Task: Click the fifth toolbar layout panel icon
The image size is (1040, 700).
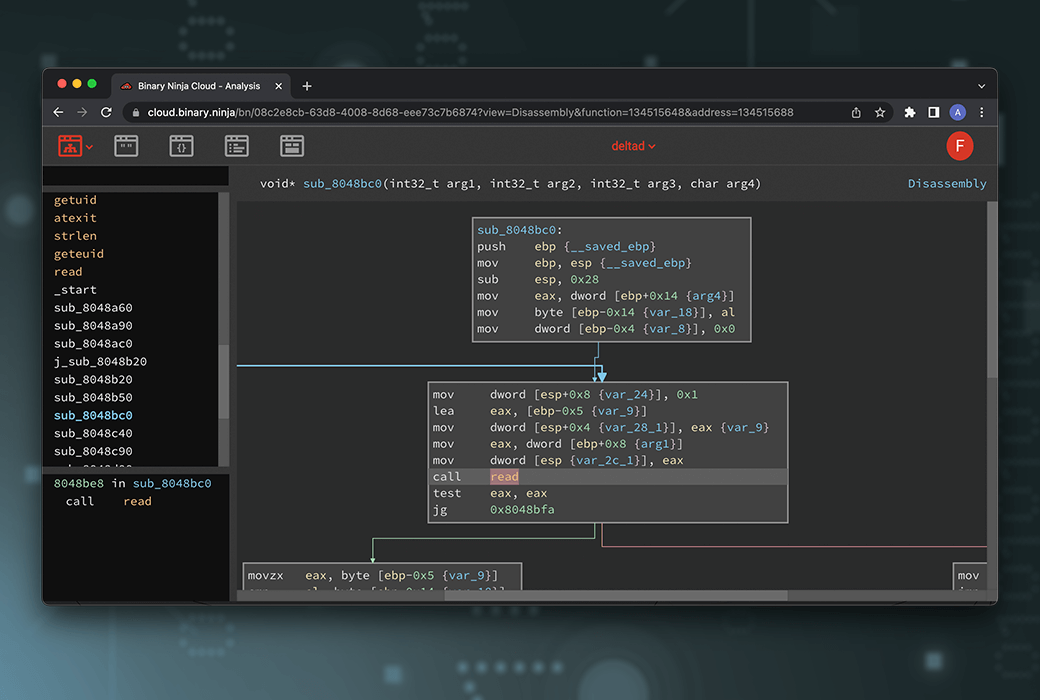Action: 291,146
